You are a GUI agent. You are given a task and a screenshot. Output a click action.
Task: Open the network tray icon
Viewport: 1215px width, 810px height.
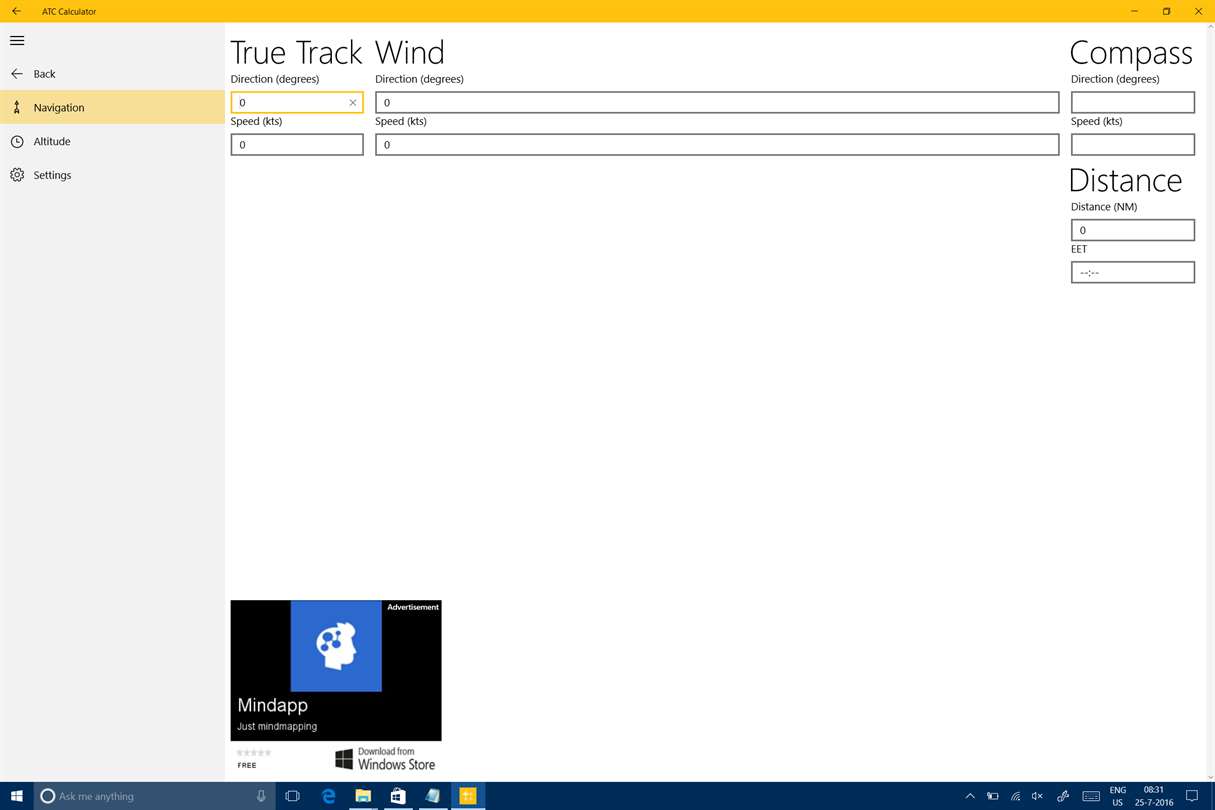pos(1015,796)
